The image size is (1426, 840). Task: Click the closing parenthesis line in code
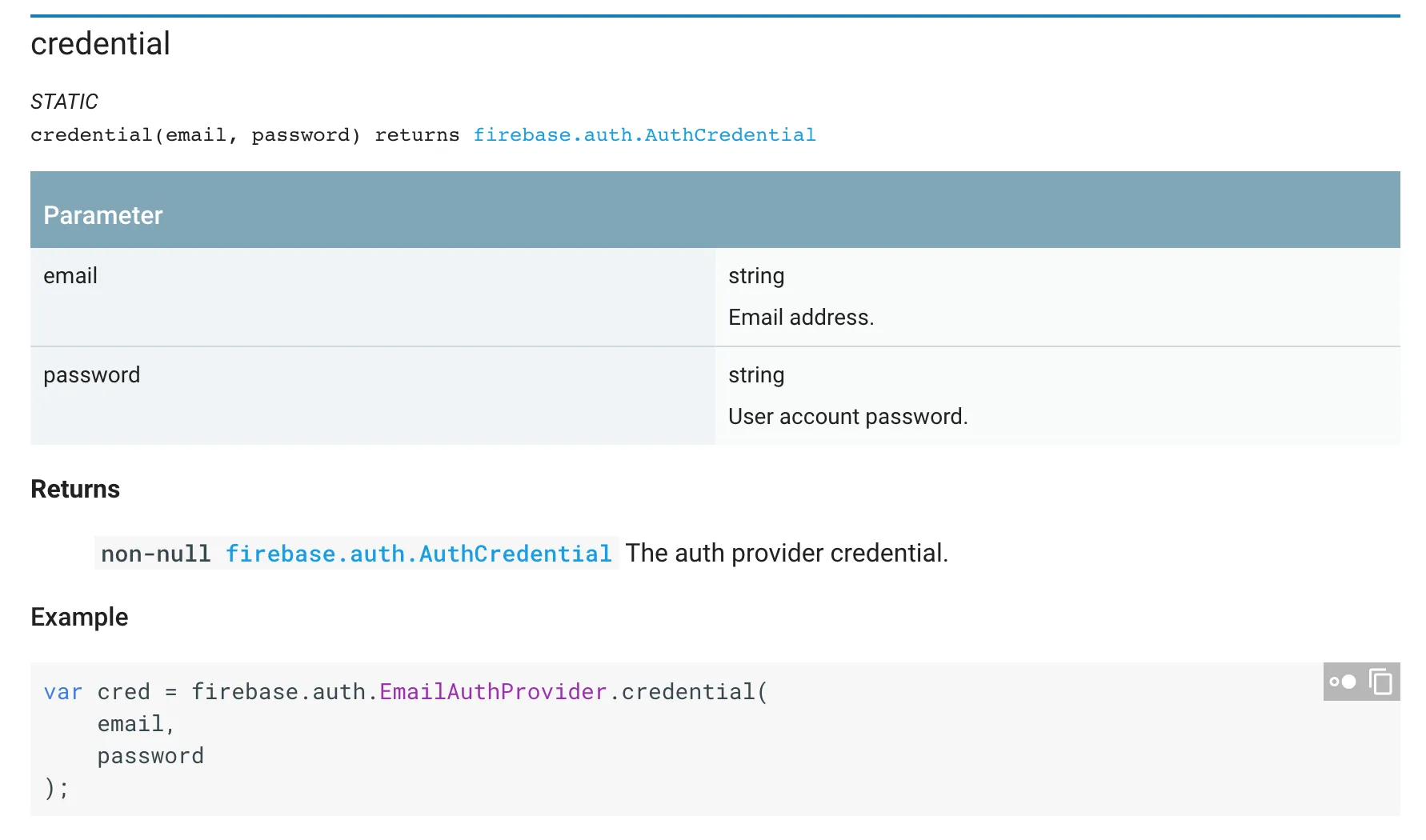click(56, 788)
